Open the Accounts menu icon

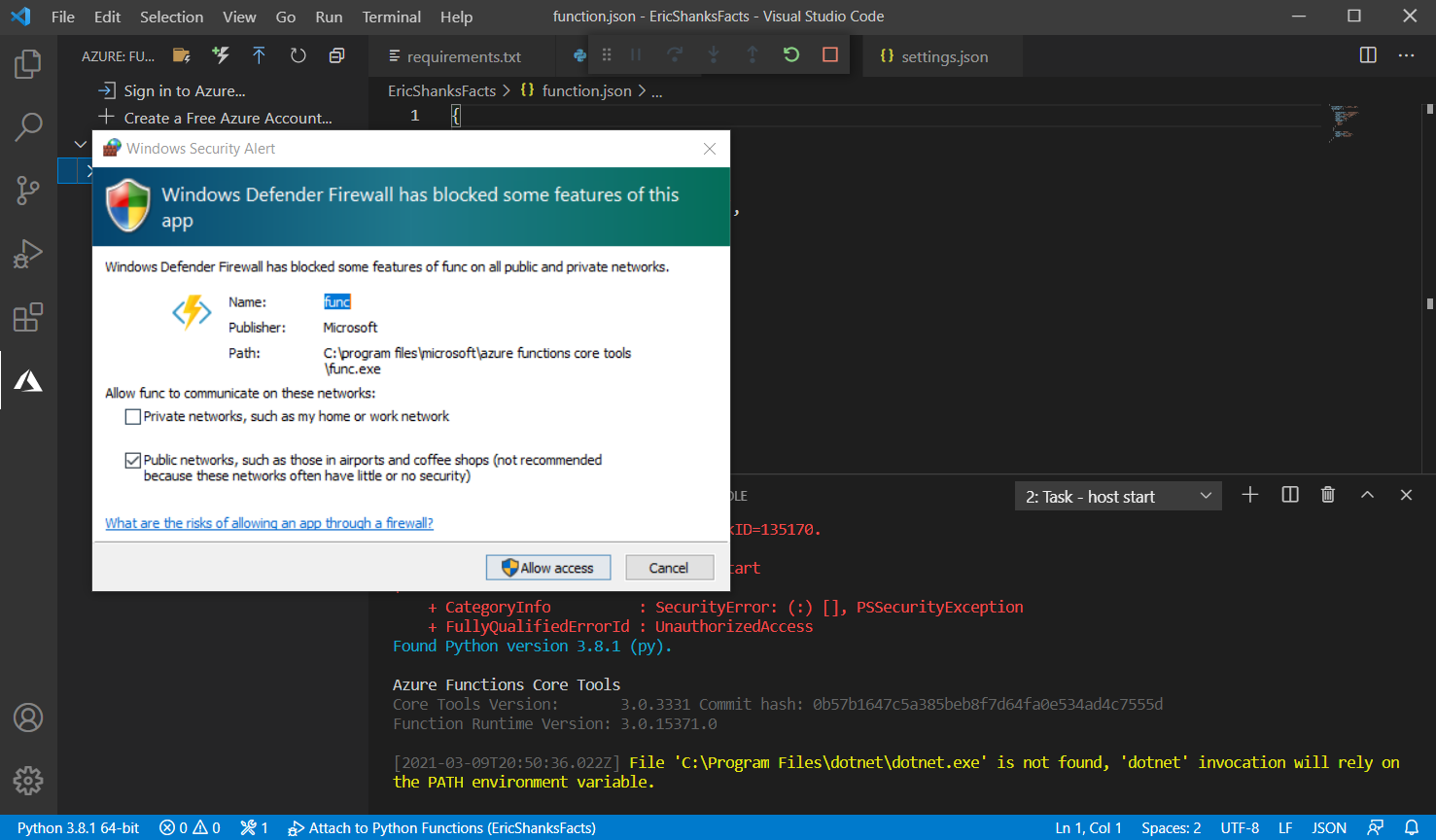[x=28, y=717]
